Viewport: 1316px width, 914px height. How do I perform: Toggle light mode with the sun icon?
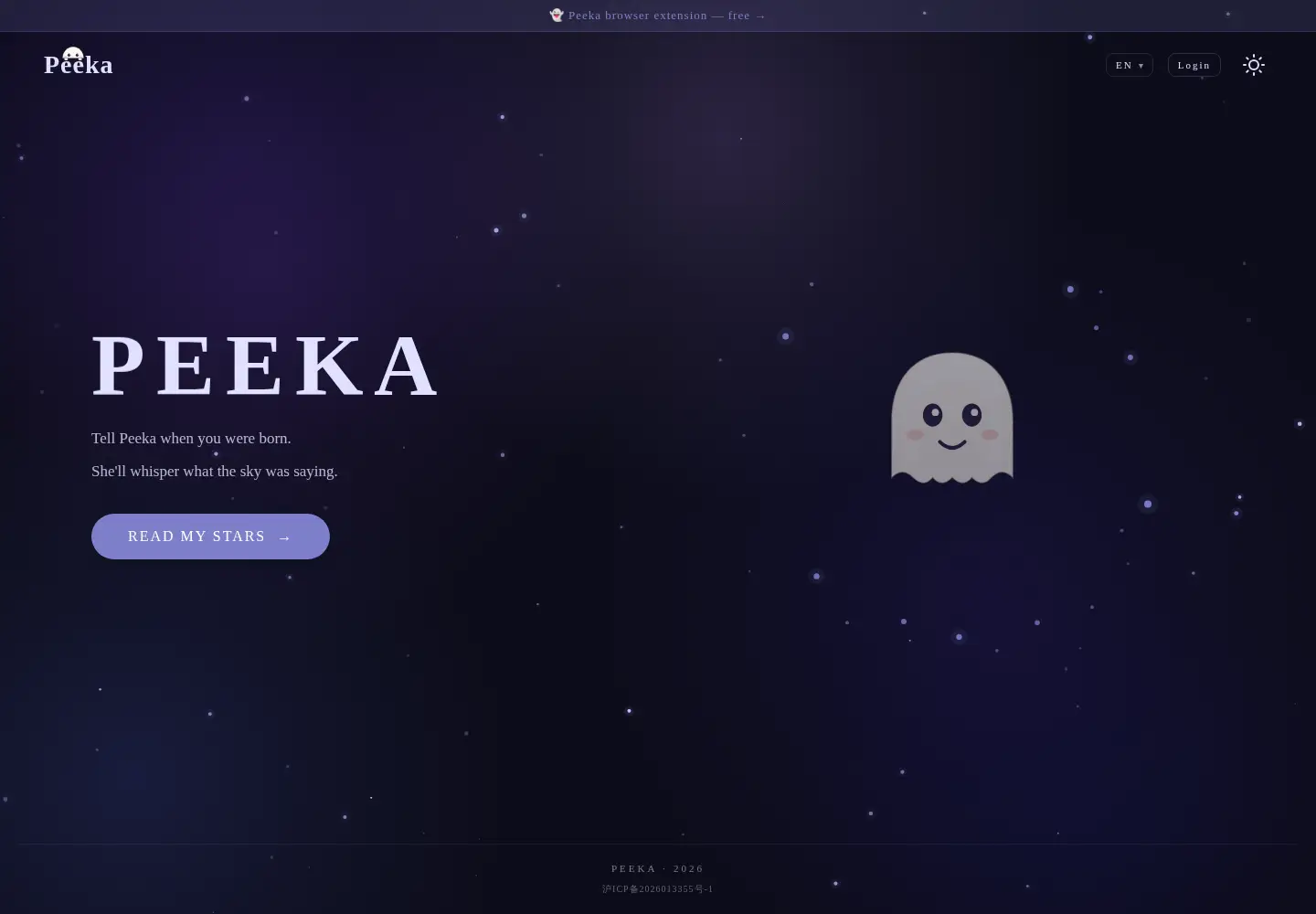[1254, 65]
